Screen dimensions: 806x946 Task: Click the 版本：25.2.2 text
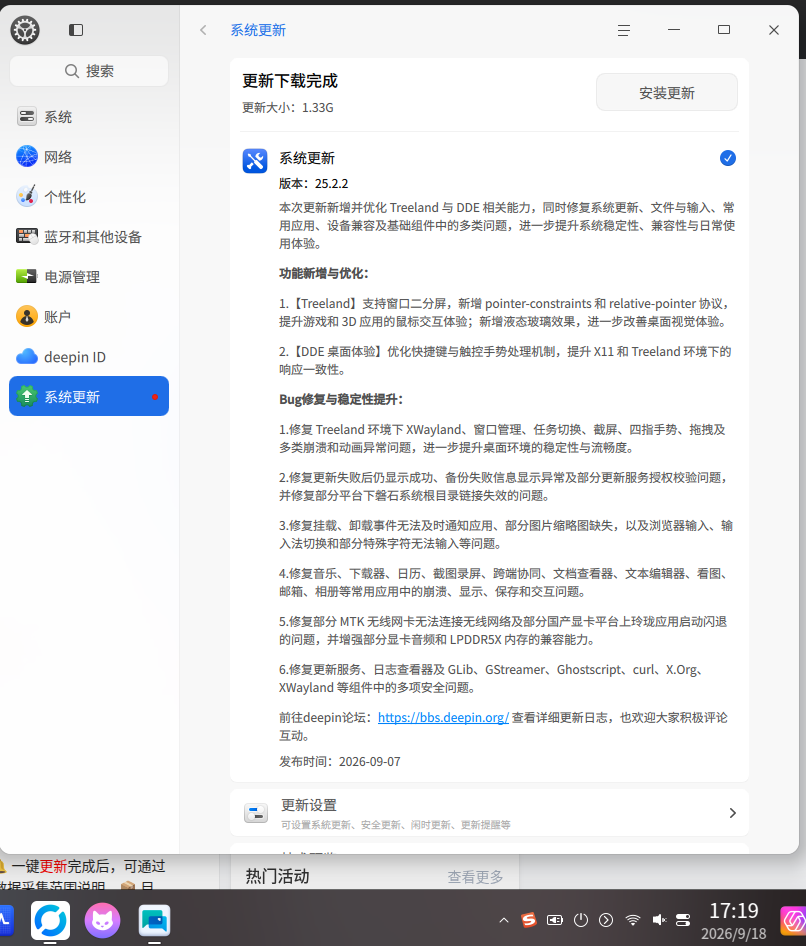314,183
